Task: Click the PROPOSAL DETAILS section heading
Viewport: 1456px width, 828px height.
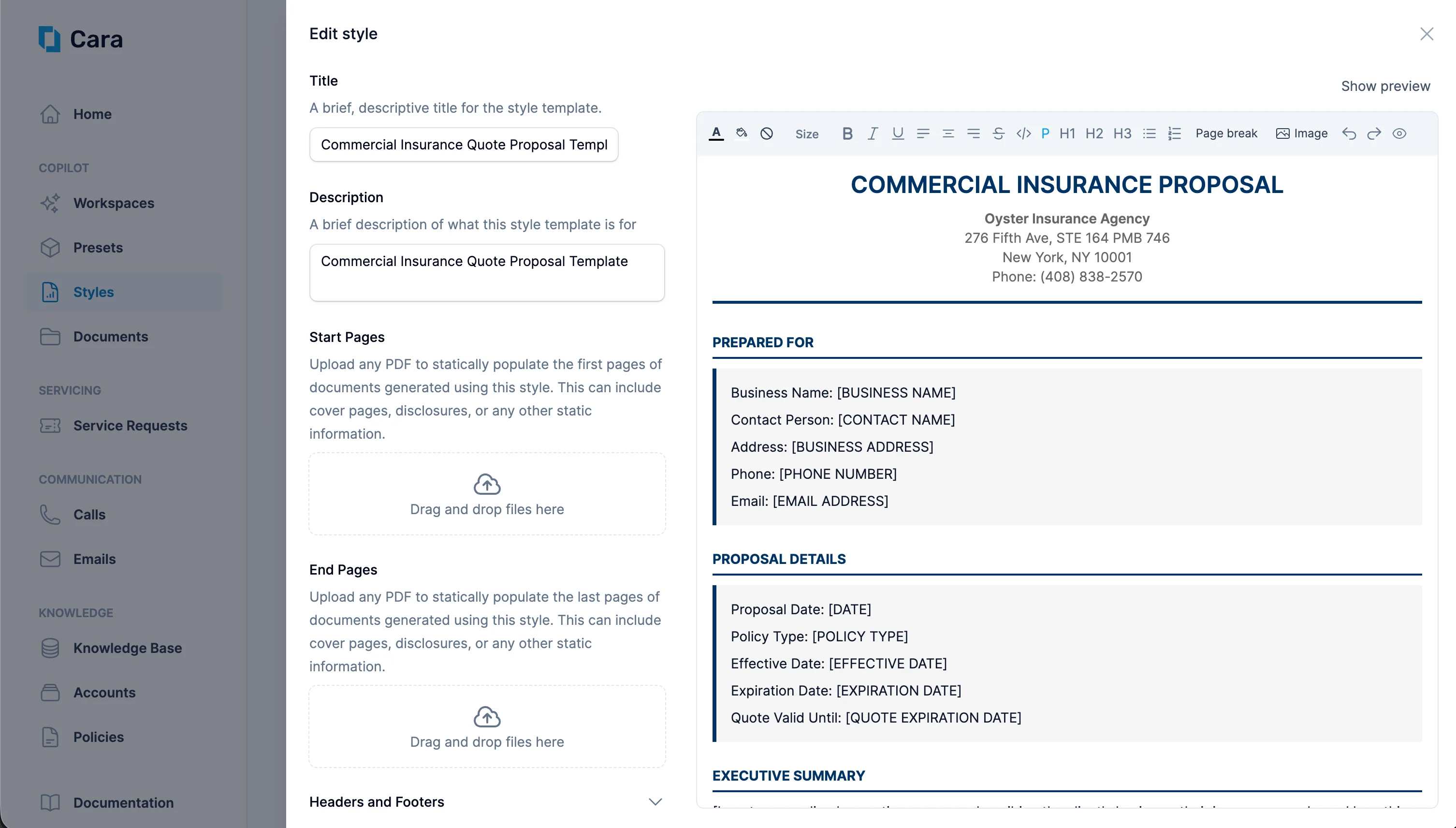Action: coord(779,559)
